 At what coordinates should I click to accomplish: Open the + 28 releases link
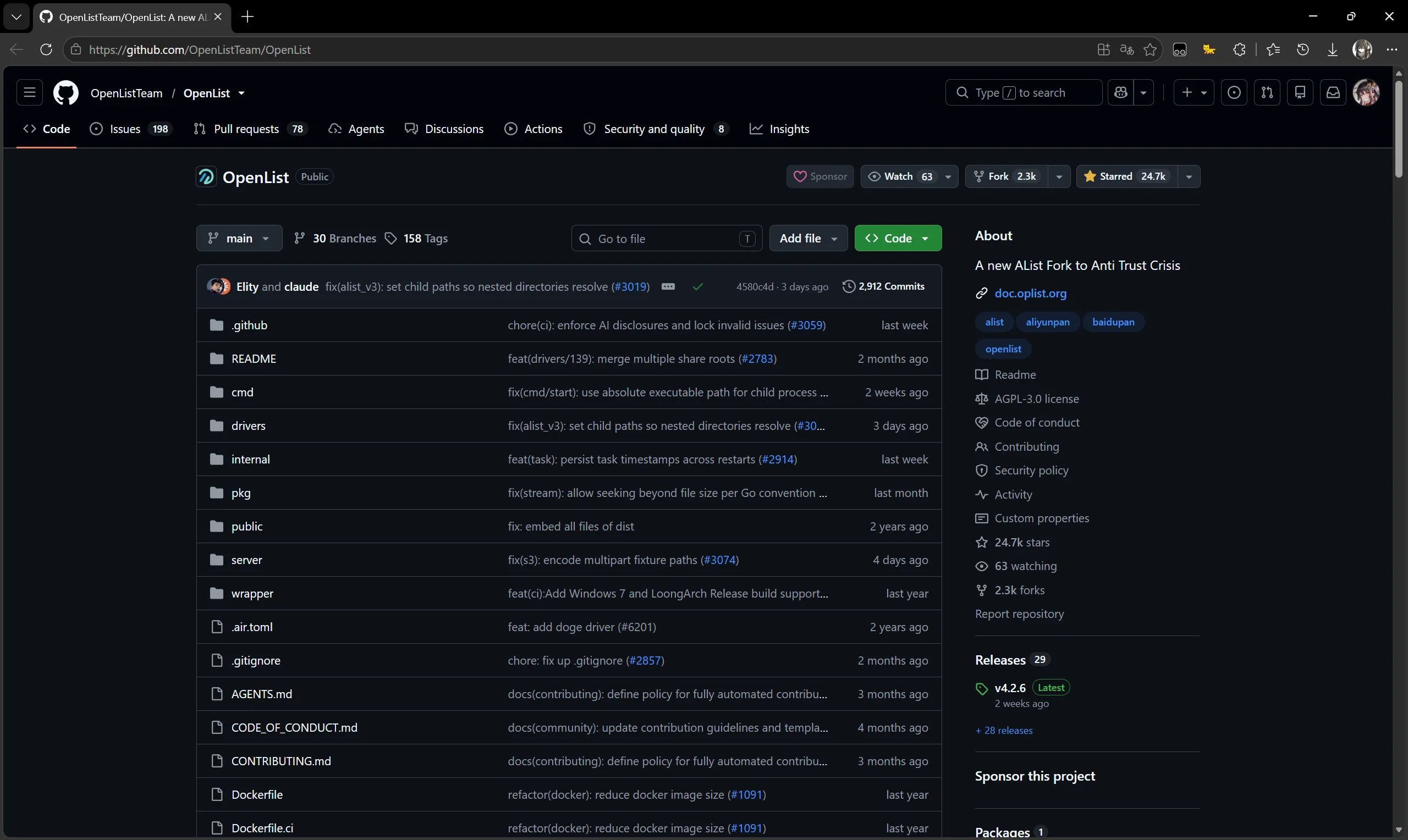pyautogui.click(x=1004, y=731)
